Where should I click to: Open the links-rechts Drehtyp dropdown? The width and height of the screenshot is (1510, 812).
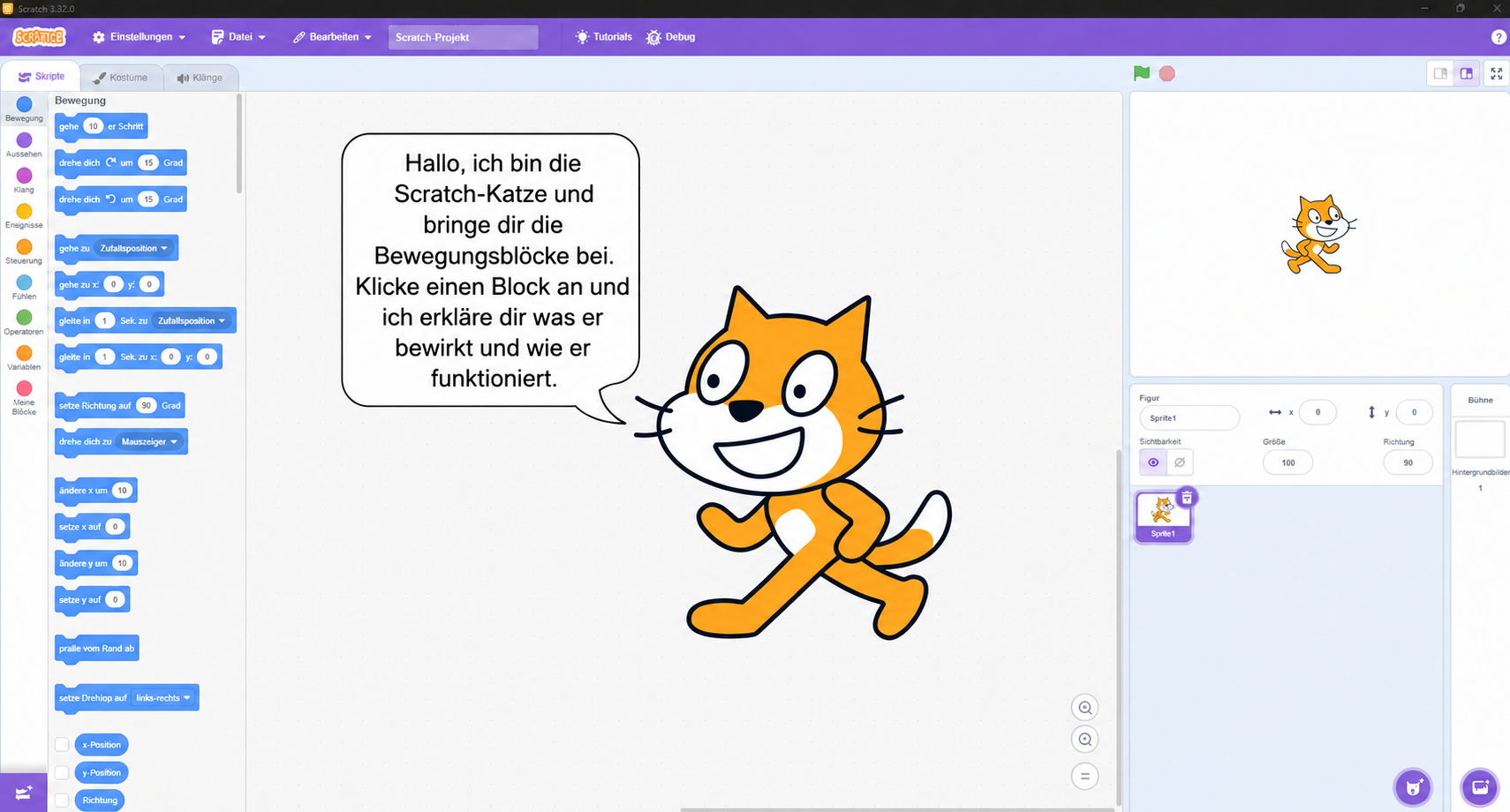[163, 698]
